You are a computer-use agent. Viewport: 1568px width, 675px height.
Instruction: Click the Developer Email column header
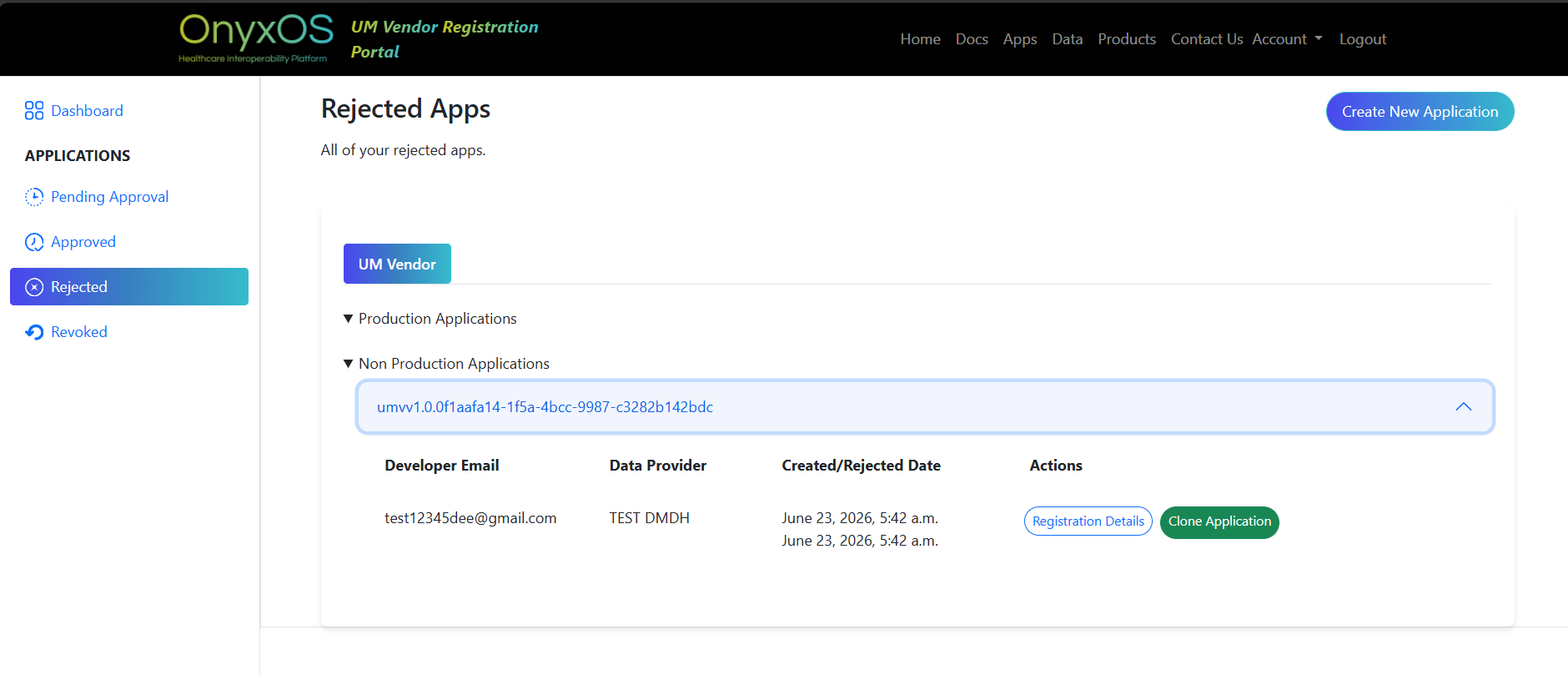pyautogui.click(x=442, y=466)
